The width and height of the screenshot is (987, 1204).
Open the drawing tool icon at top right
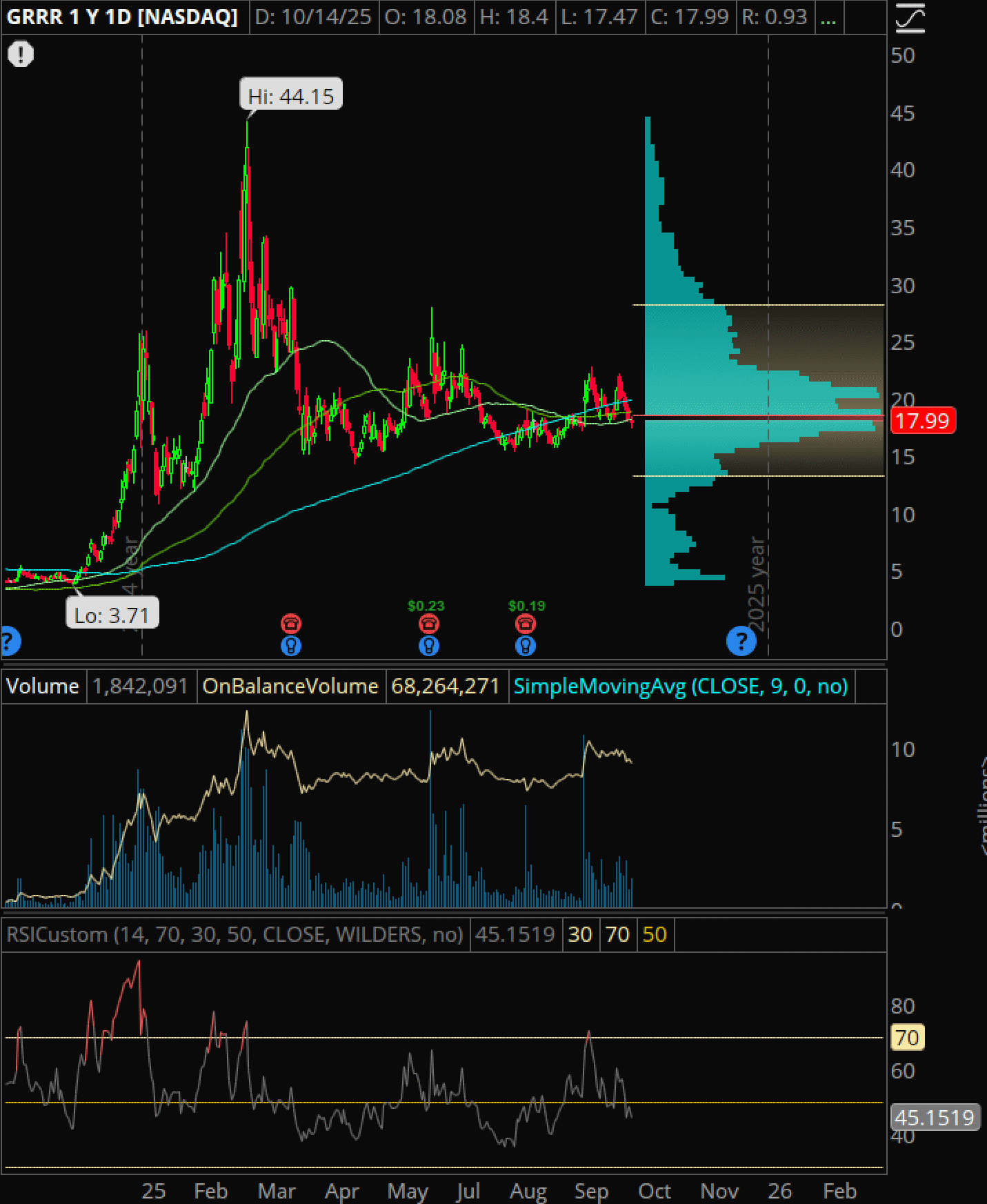(910, 18)
